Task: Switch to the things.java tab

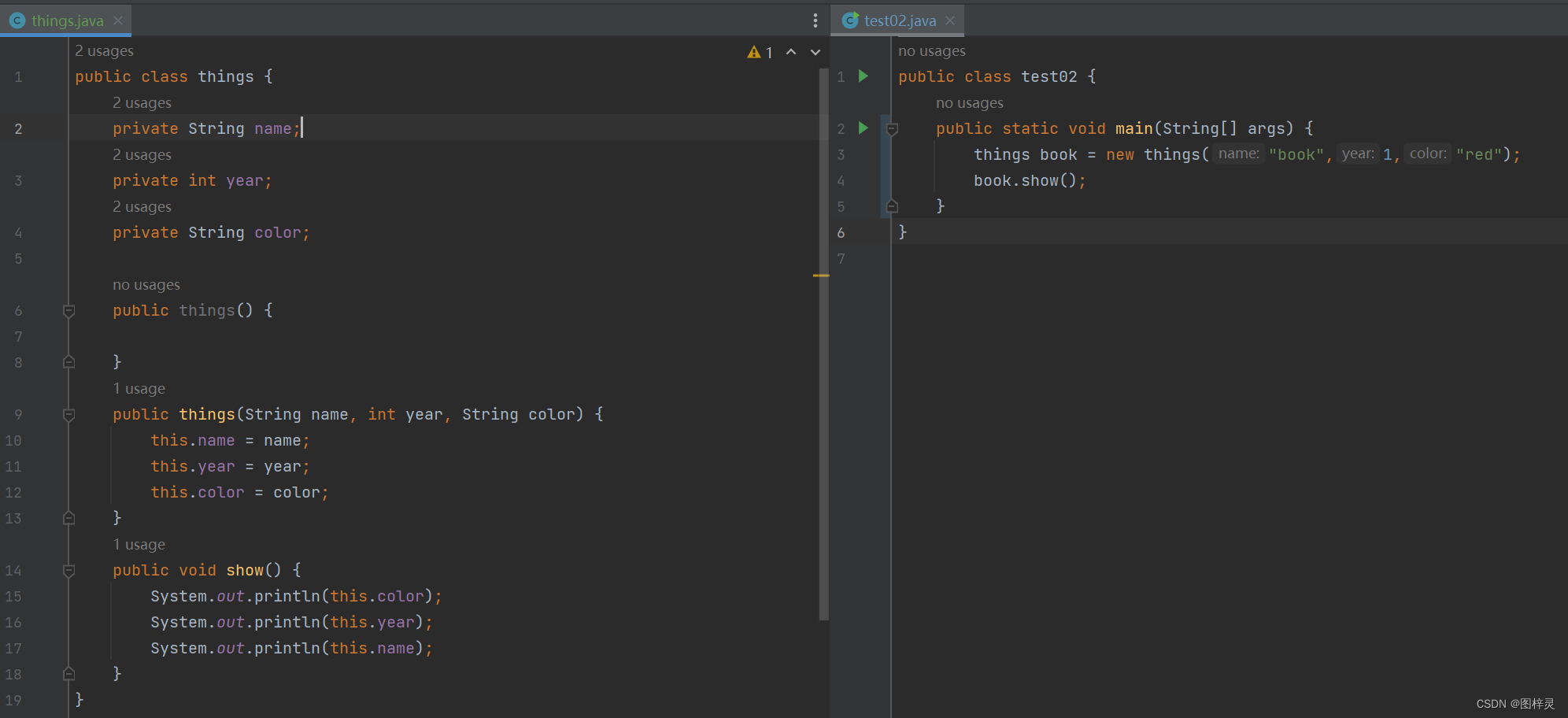Action: coord(67,20)
